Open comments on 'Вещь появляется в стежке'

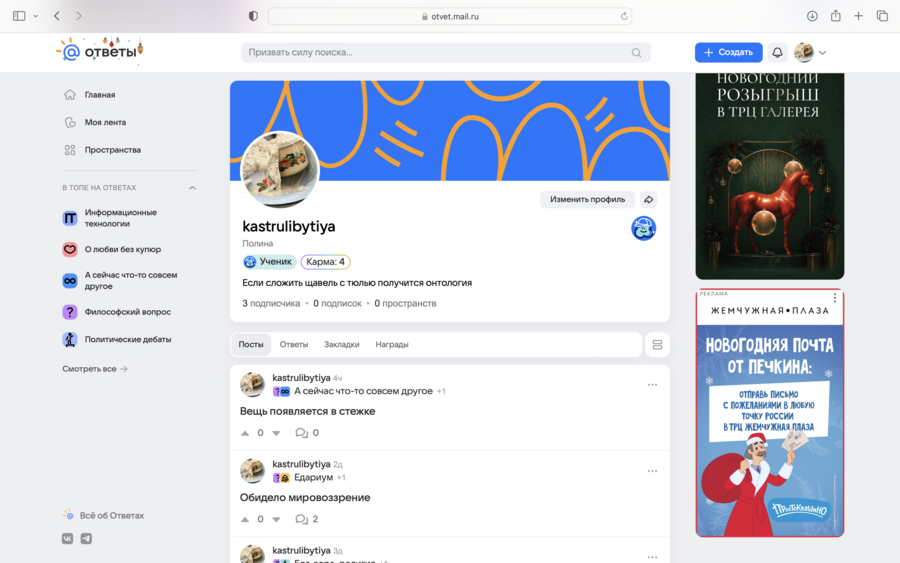(x=307, y=433)
